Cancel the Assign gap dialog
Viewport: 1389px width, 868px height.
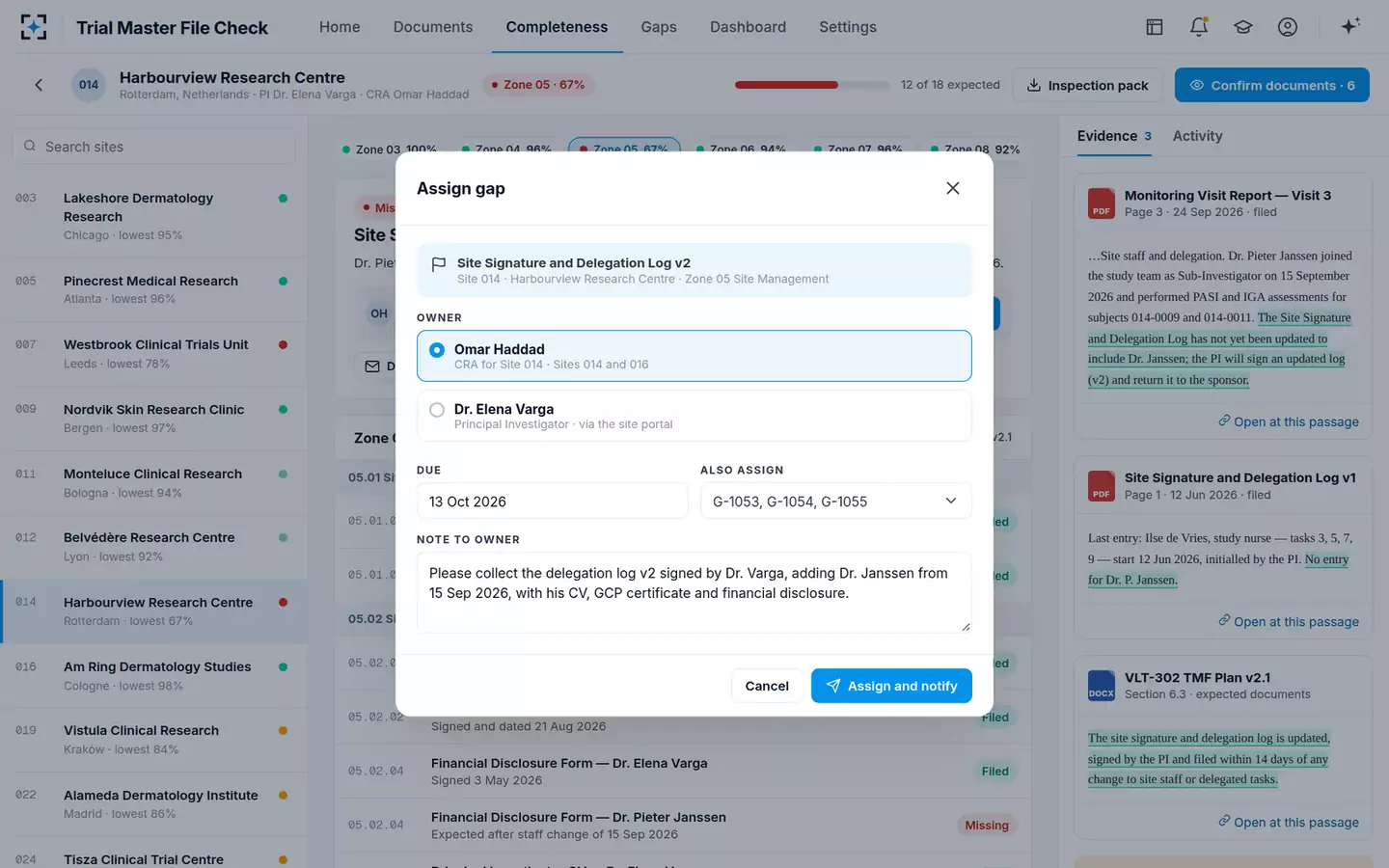[767, 686]
